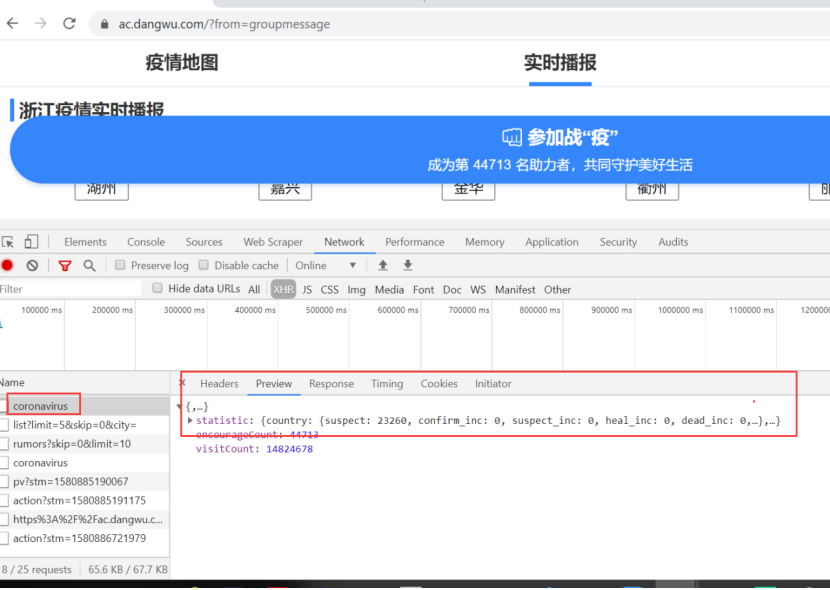Viewport: 830px width, 590px height.
Task: Click the network Filter text field
Action: click(70, 289)
